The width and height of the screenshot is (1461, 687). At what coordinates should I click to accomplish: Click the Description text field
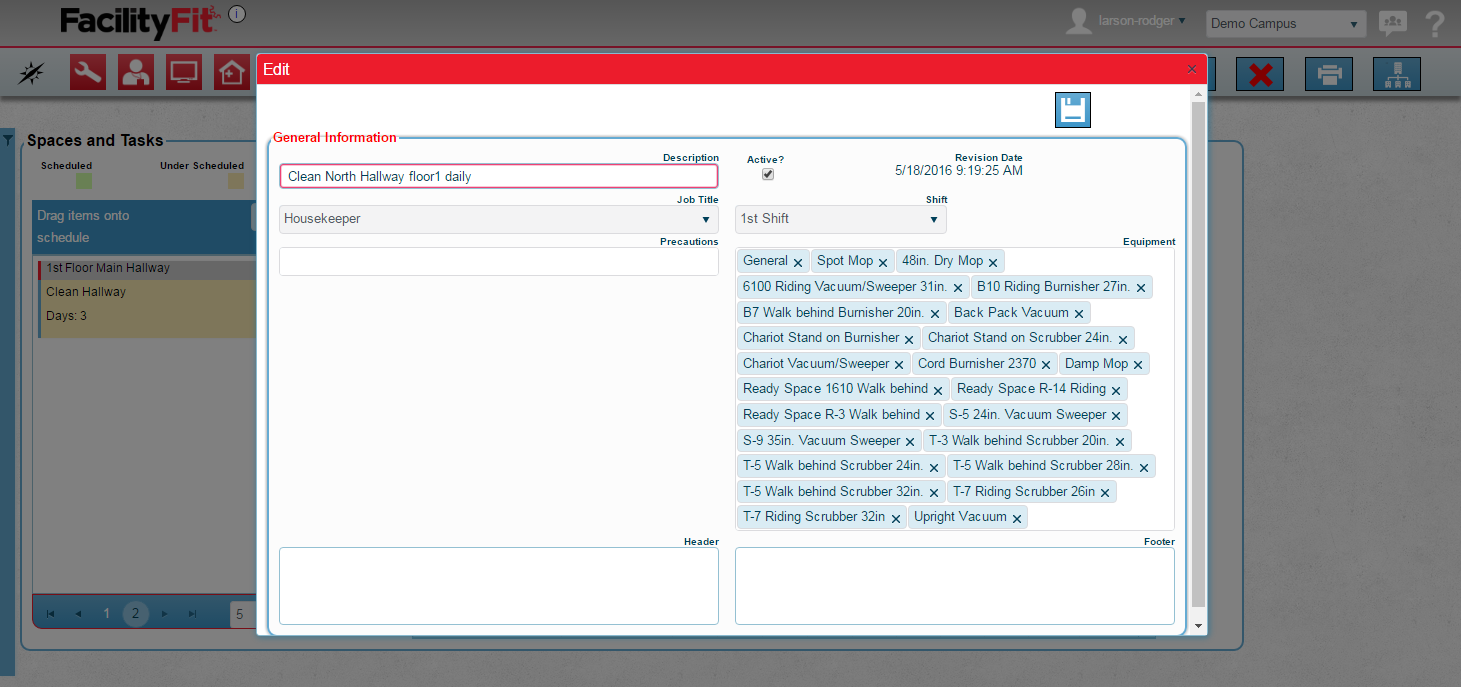(x=498, y=176)
